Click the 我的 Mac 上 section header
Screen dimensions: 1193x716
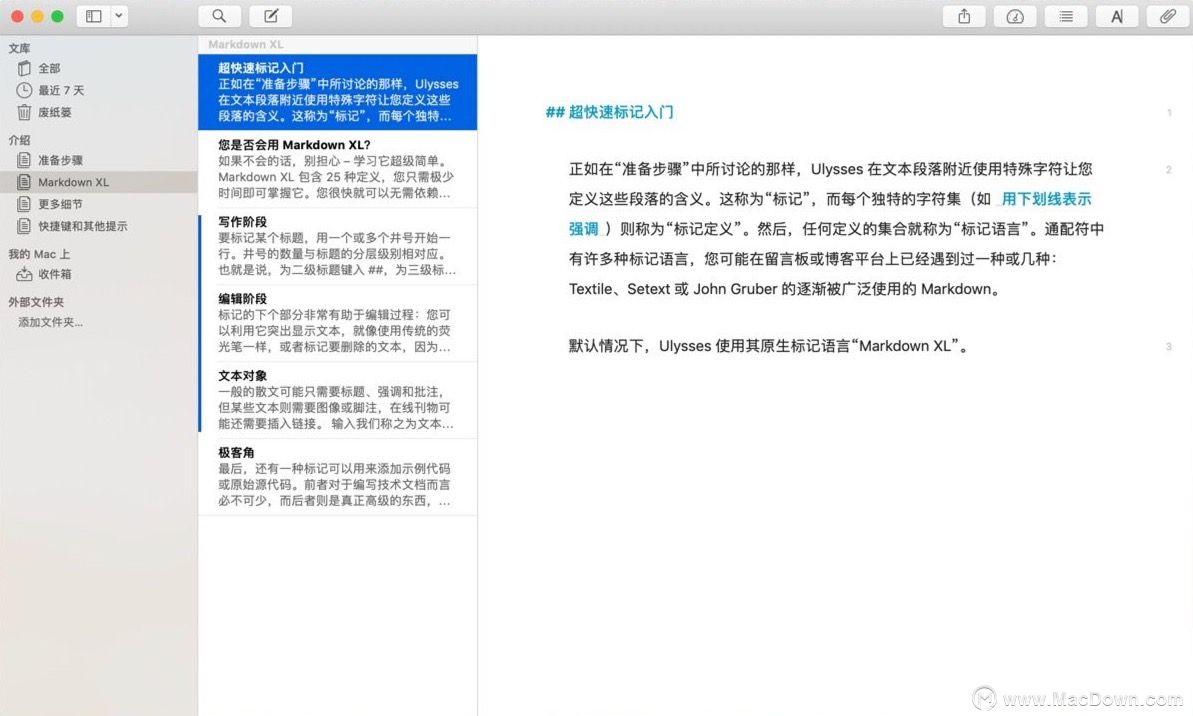39,254
